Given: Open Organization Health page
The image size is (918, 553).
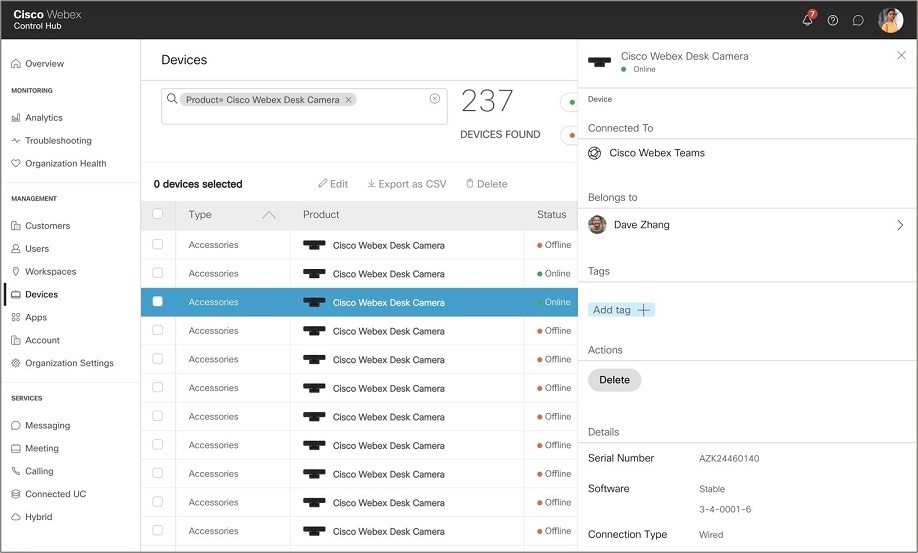Looking at the screenshot, I should (x=66, y=163).
